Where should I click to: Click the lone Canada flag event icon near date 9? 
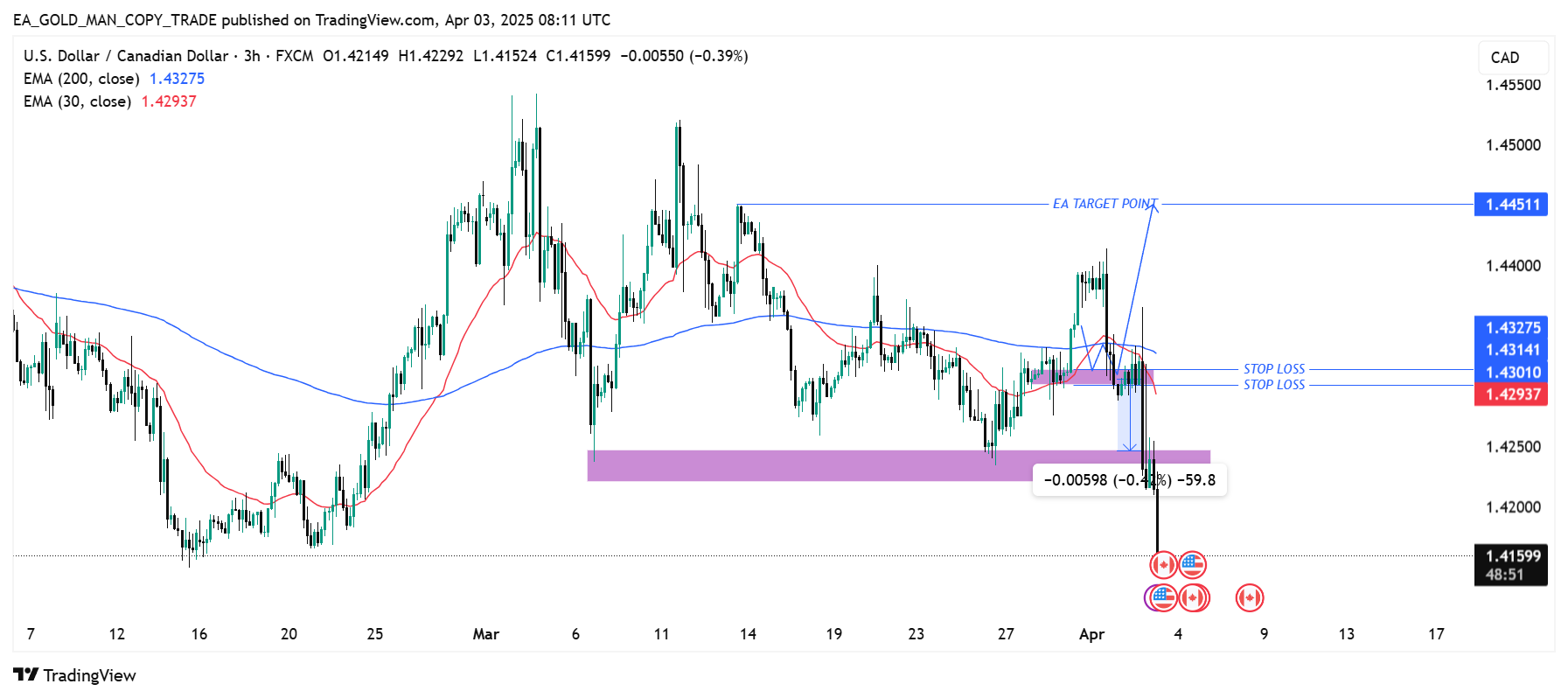(x=1250, y=597)
